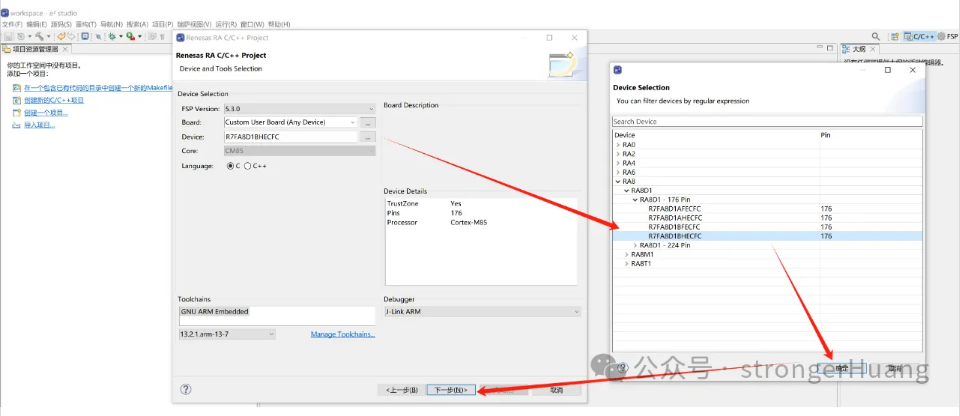
Task: Click the create project icon
Action: click(18, 113)
